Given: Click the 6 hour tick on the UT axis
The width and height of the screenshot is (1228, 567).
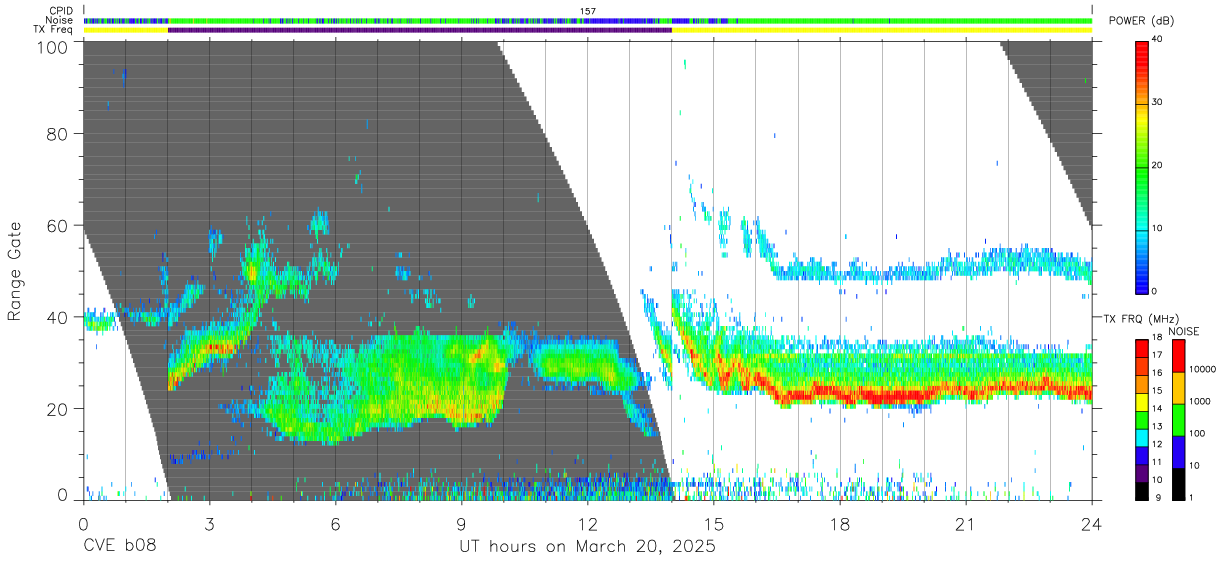Looking at the screenshot, I should point(335,524).
